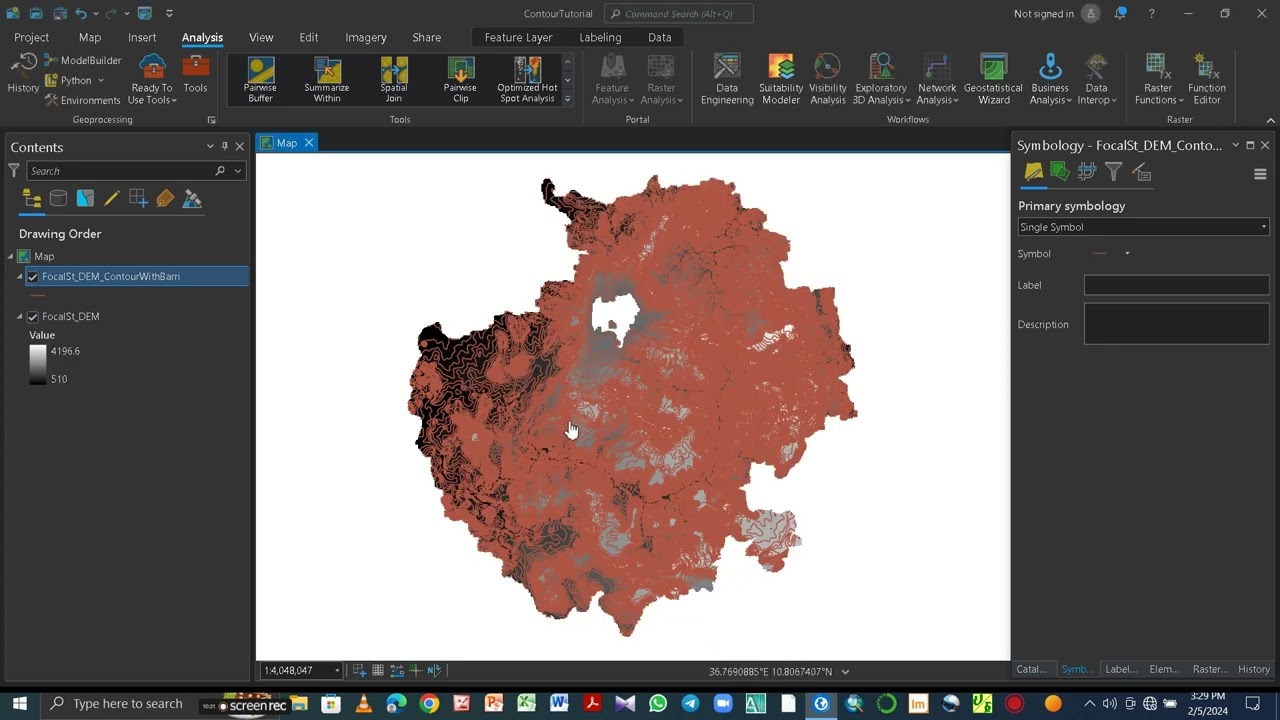Collapse the Map node in Contents
This screenshot has width=1280, height=720.
point(10,257)
